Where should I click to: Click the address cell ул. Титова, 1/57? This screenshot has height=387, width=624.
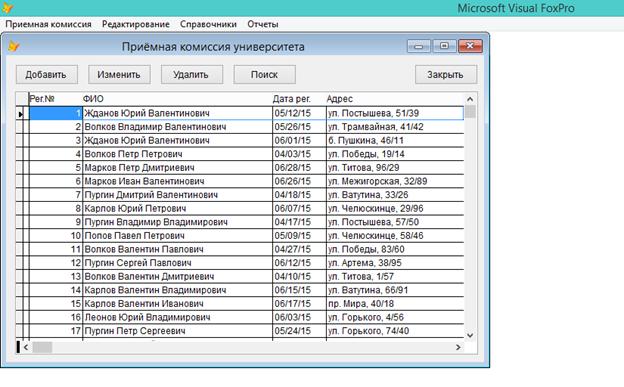click(395, 276)
